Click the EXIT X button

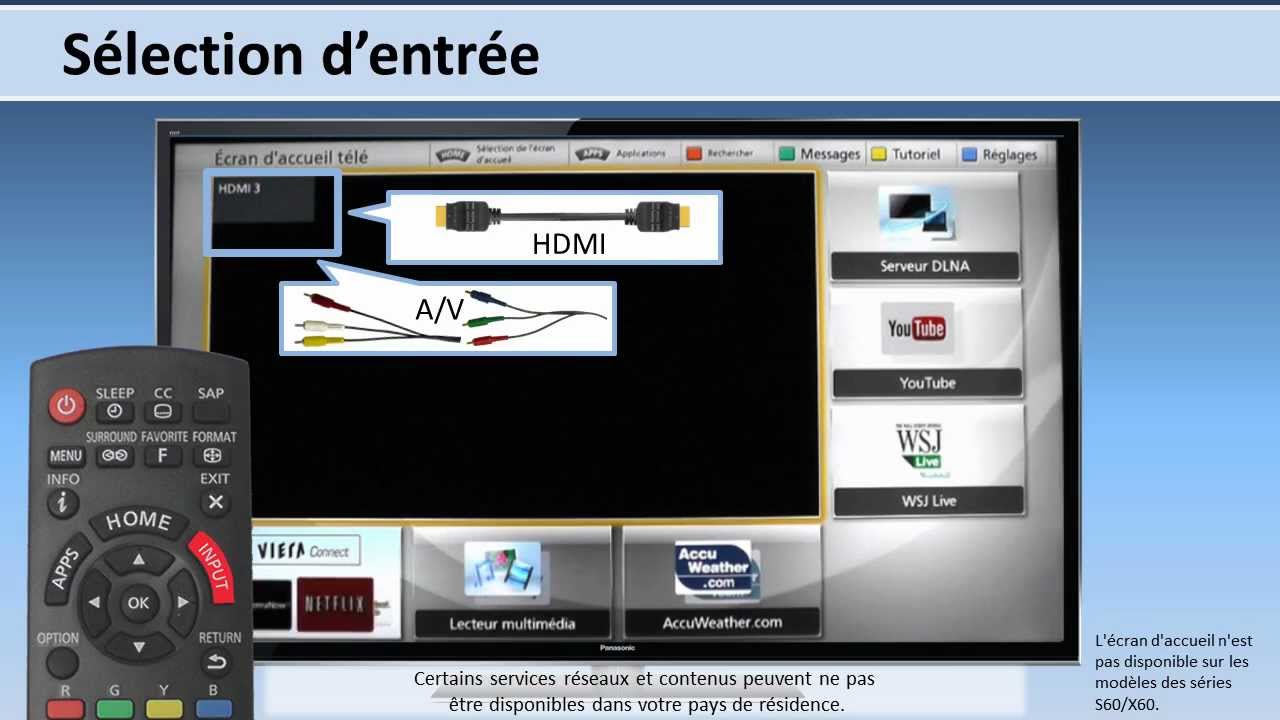tap(215, 503)
